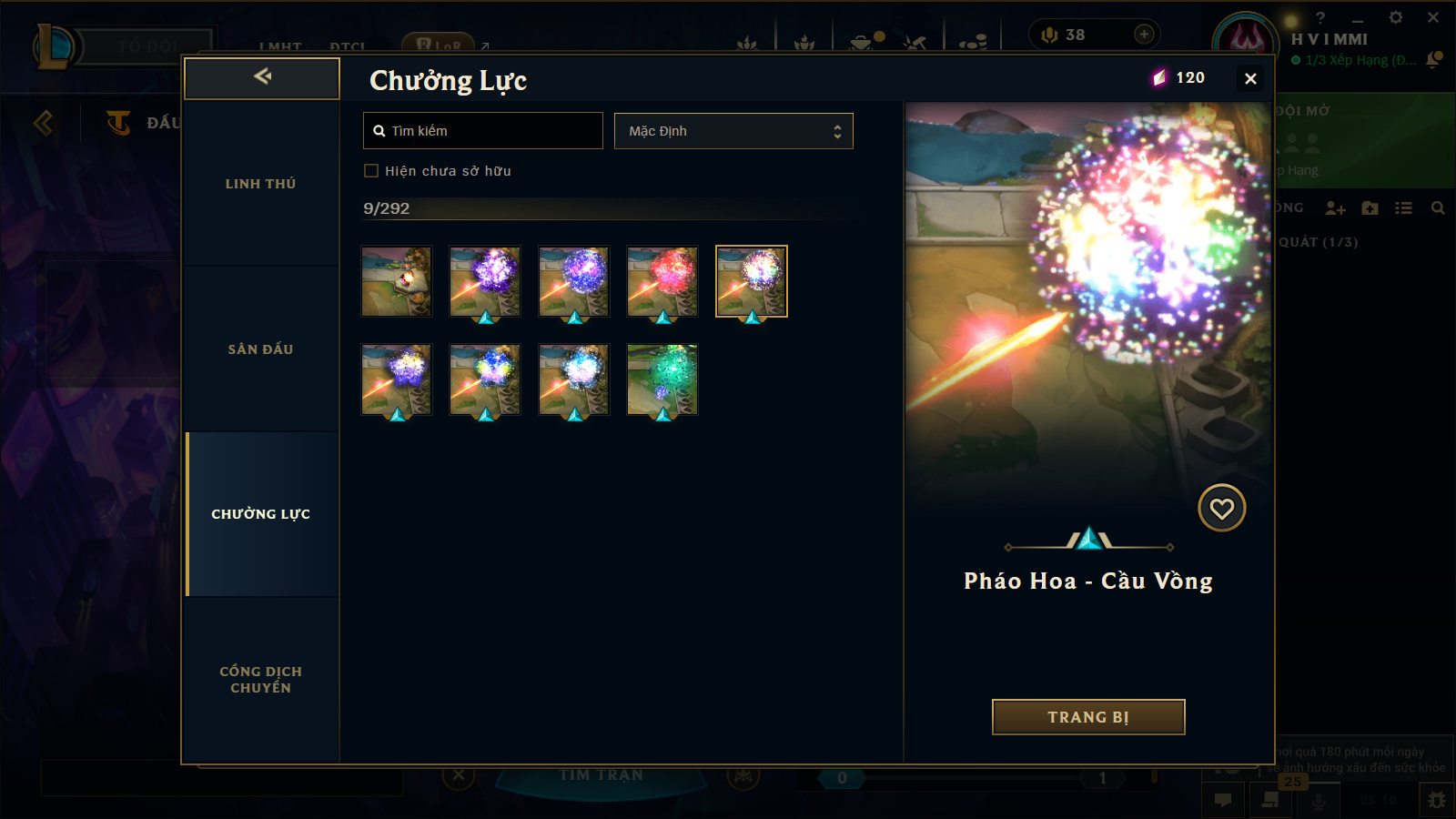Viewport: 1456px width, 819px height.
Task: Click the add folder icon in the social panel
Action: [x=1370, y=208]
